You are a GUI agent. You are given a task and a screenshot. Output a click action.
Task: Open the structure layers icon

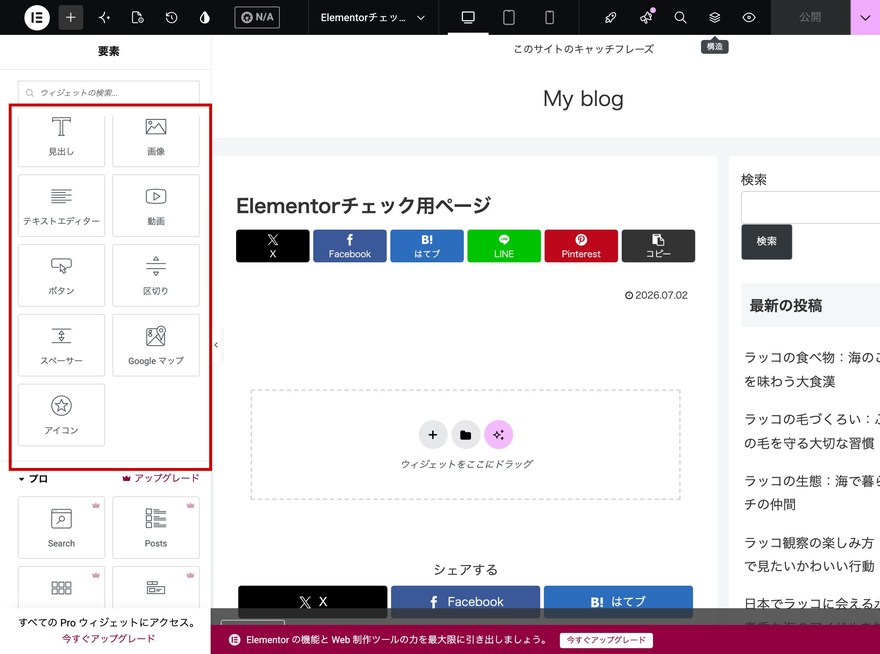point(714,17)
